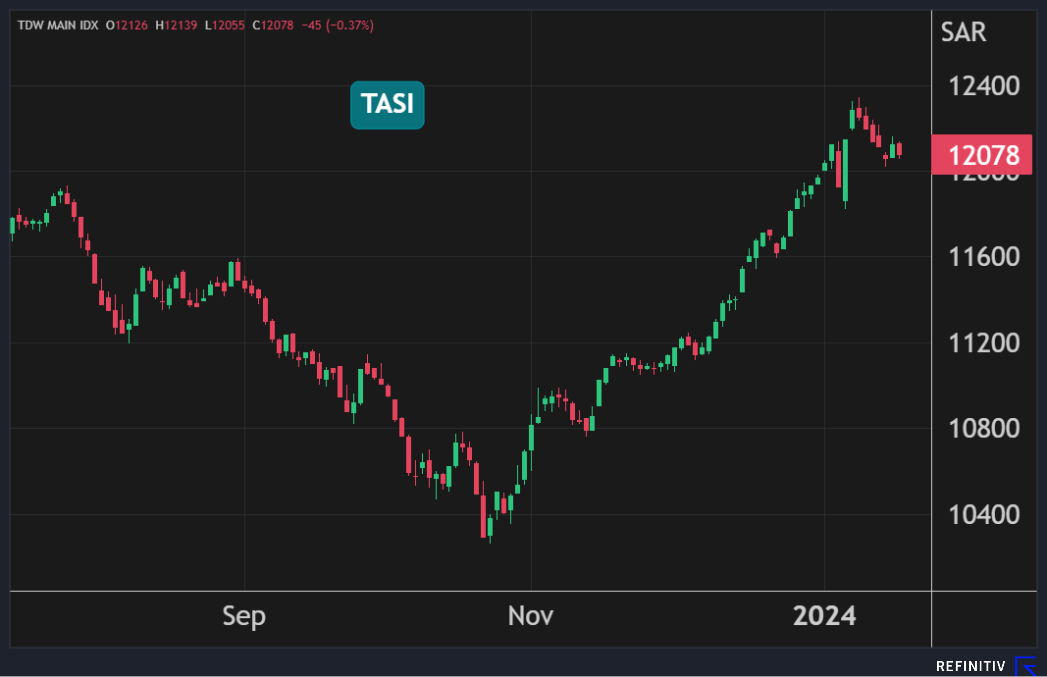Click the REFINITIV brand text
This screenshot has width=1047, height=677.
[970, 666]
